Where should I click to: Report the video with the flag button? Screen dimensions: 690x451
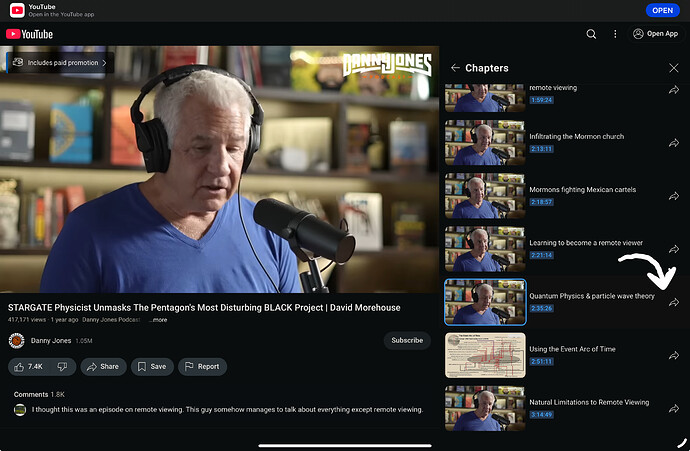202,367
